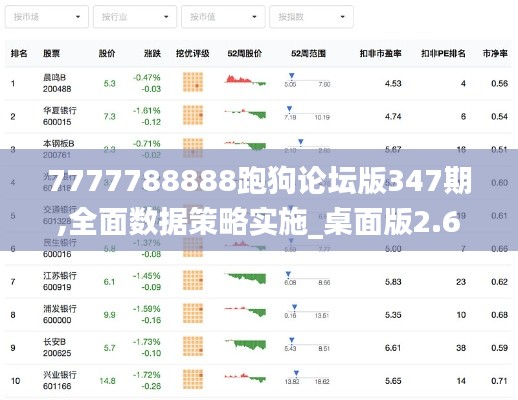Open the 浦发银行 stock name
Viewport: 518px width, 400px height.
point(60,309)
